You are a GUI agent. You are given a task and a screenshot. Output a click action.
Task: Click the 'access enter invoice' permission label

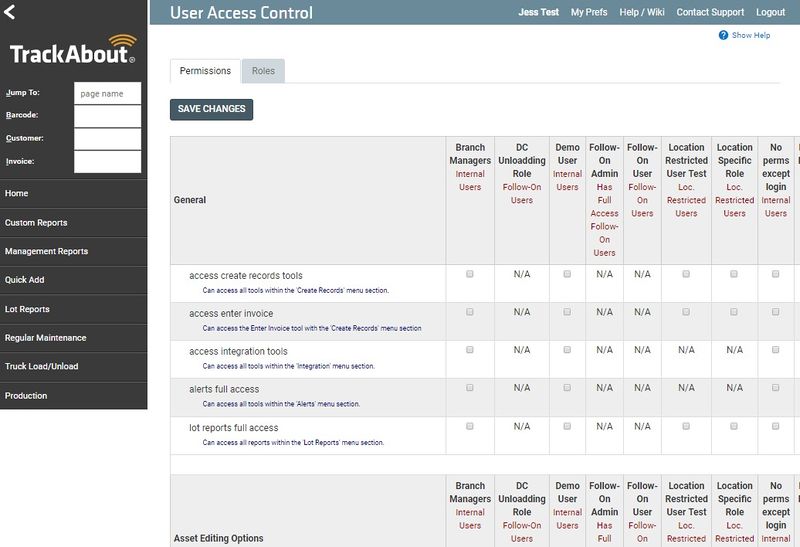click(231, 313)
